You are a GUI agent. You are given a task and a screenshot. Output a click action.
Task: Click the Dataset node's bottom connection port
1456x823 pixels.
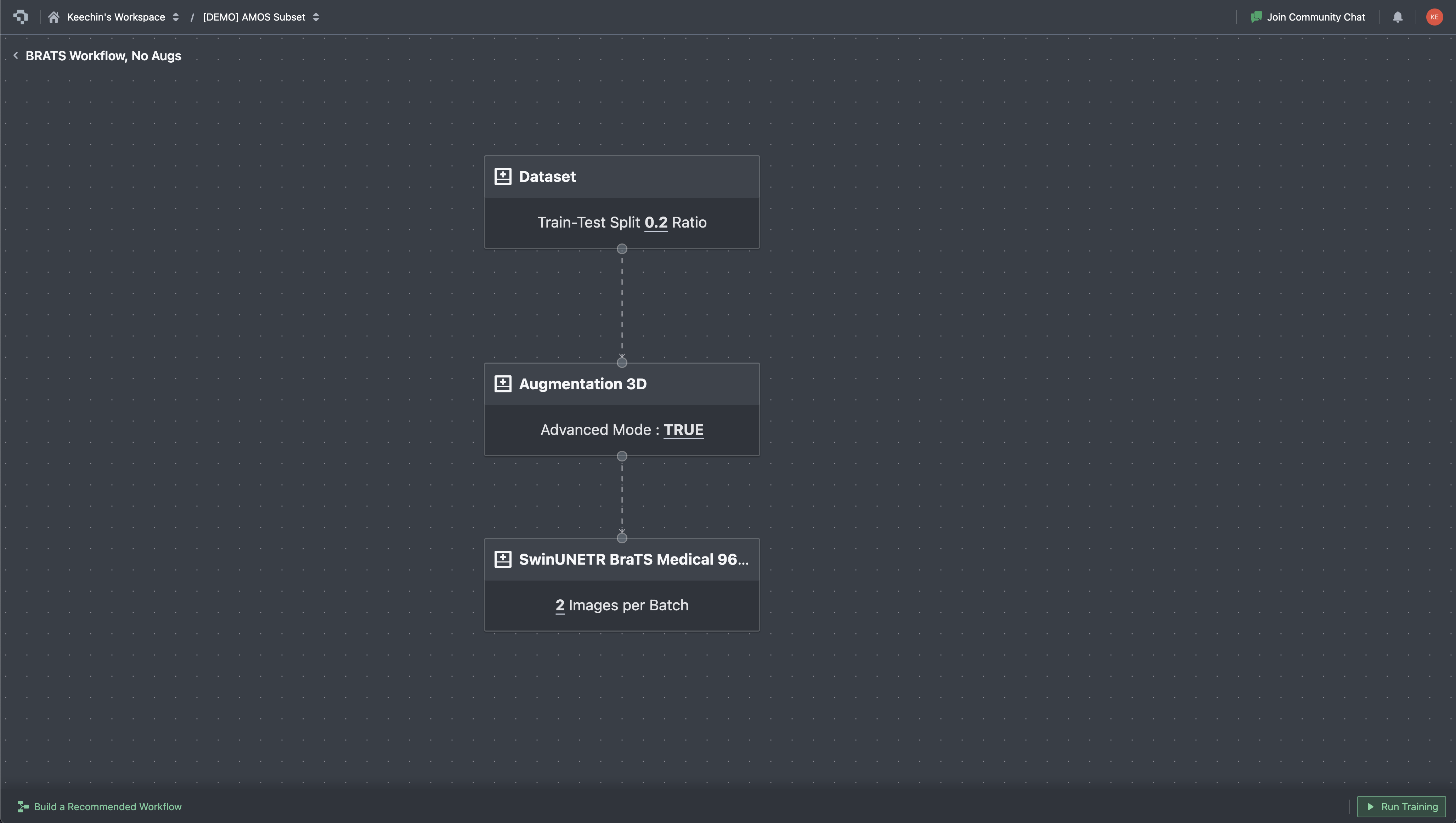(622, 248)
